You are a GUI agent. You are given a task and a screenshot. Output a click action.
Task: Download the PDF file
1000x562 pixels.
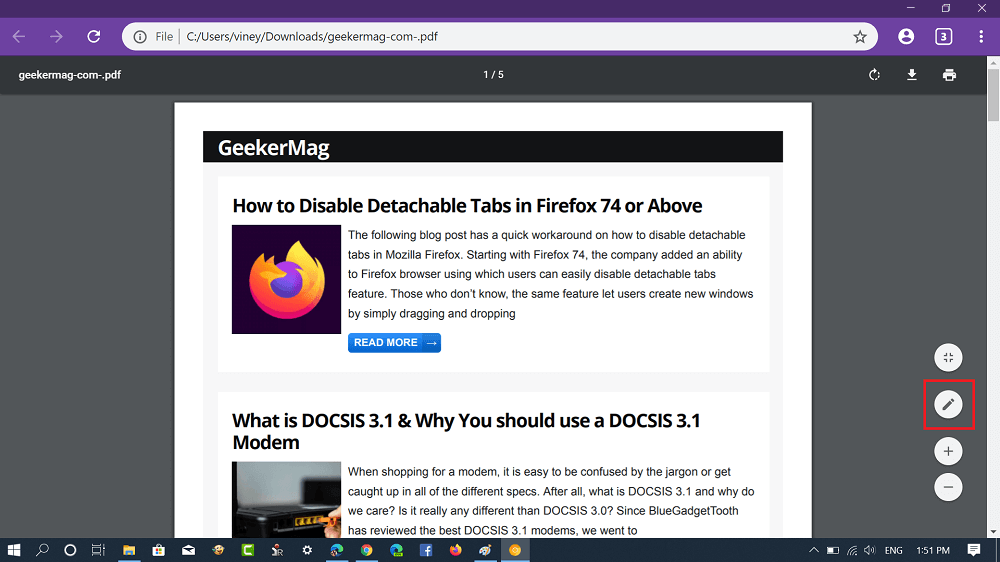click(912, 75)
